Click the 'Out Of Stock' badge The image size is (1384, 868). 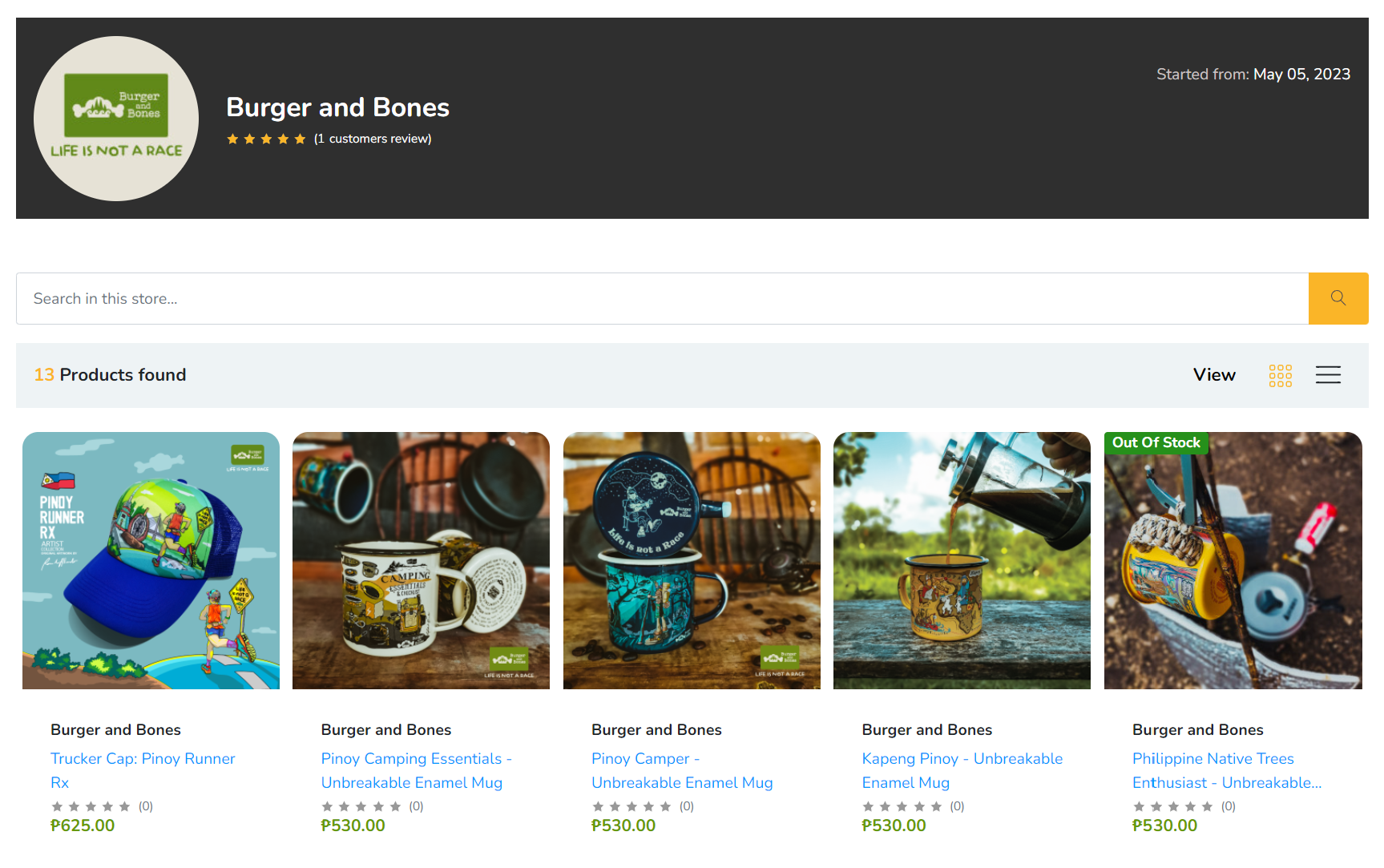point(1156,442)
